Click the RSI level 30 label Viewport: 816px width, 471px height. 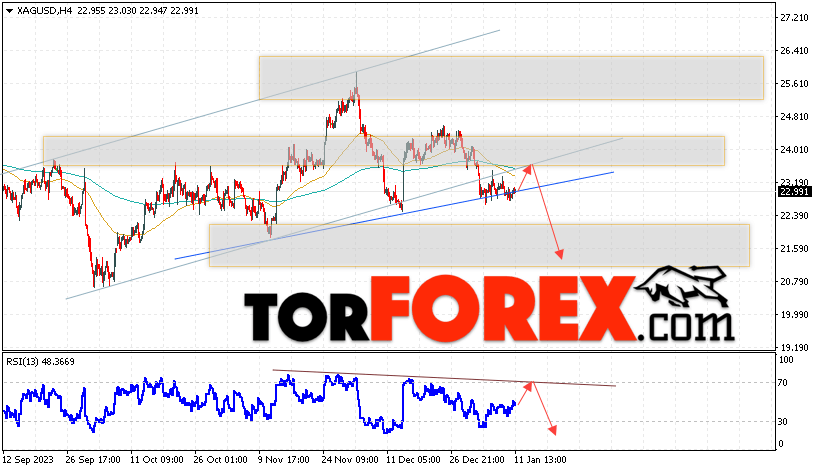(783, 422)
